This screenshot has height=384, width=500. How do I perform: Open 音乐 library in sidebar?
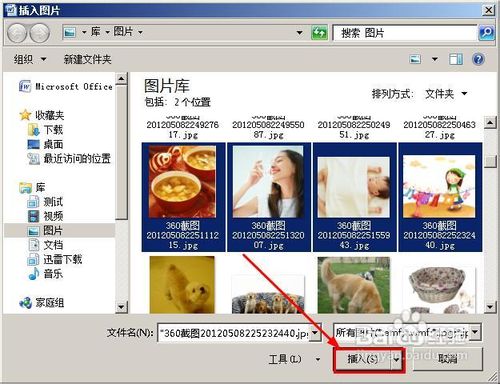tap(45, 274)
